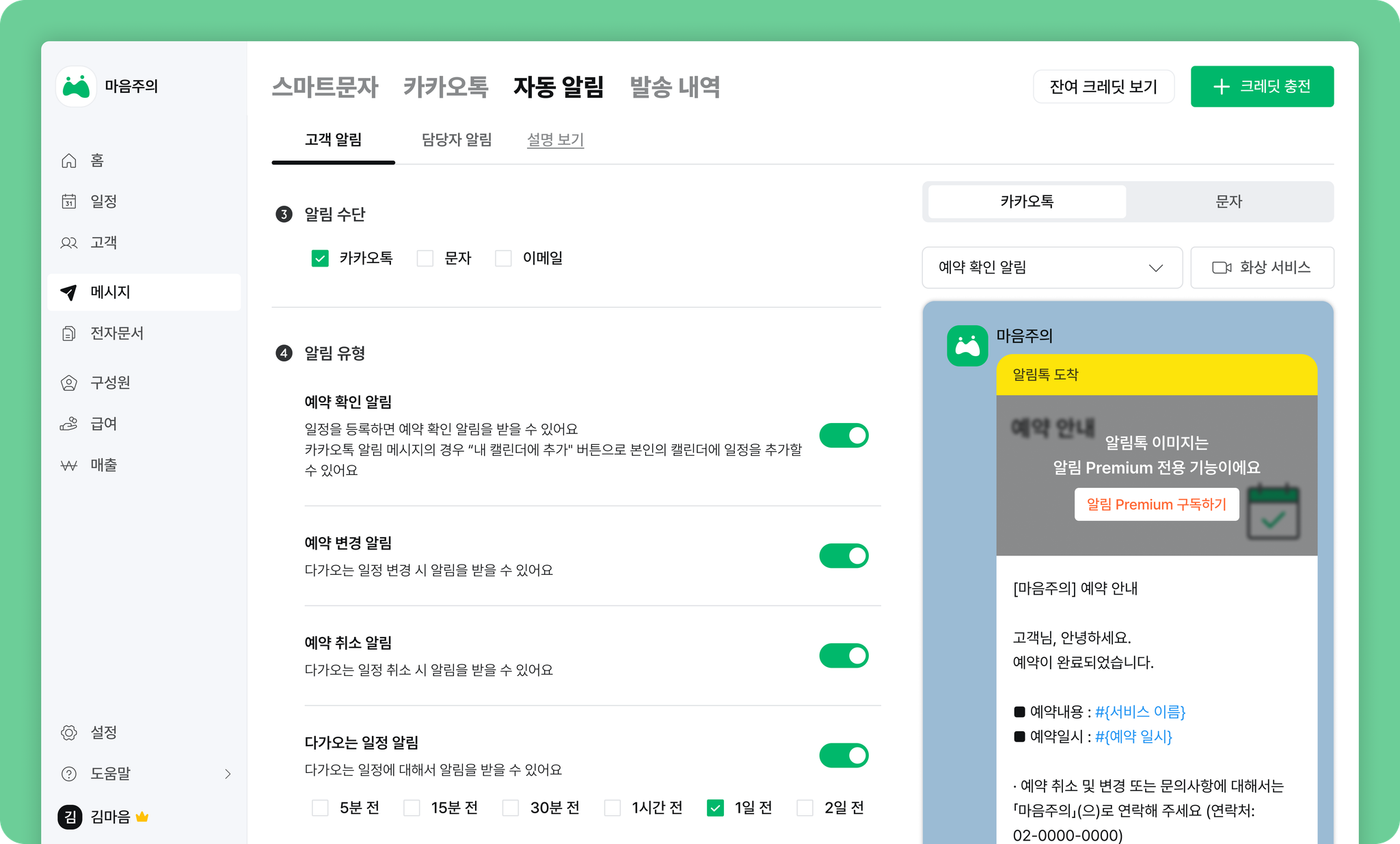Select the 고객 알림 sub-tab
This screenshot has height=844, width=1400.
[x=334, y=140]
